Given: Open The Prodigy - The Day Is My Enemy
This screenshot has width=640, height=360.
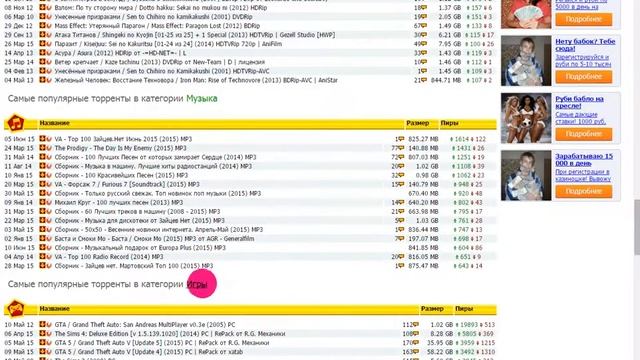Looking at the screenshot, I should click(x=120, y=148).
